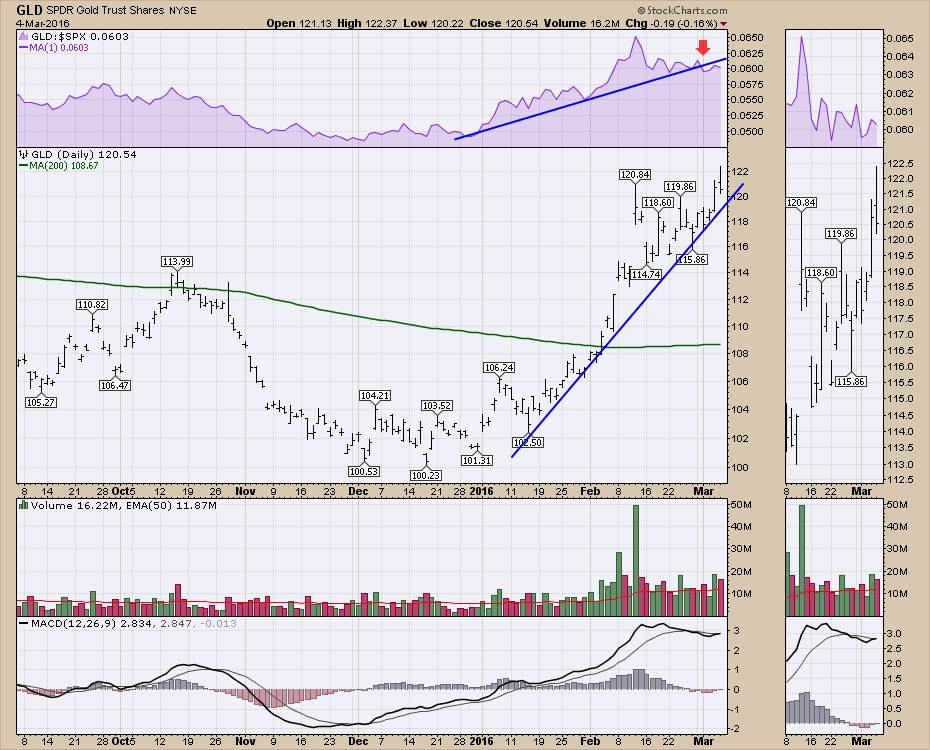The width and height of the screenshot is (930, 750).
Task: Click the volume bars icon beside Volume legend
Action: [24, 506]
